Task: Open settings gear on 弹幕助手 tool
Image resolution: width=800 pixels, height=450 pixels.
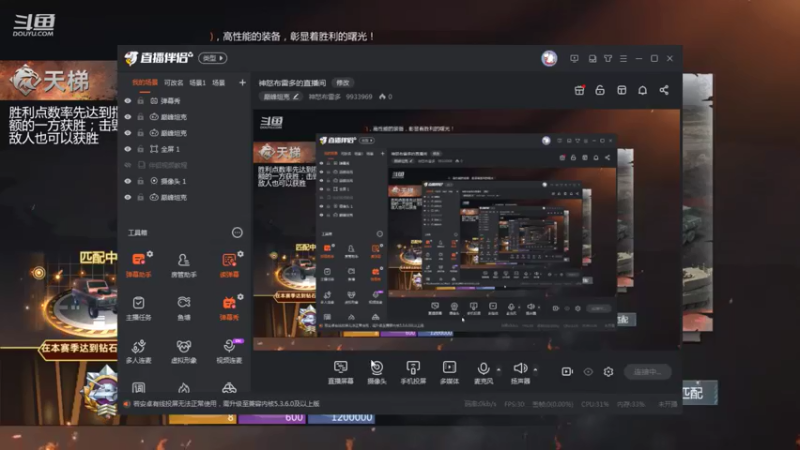Action: pos(149,254)
